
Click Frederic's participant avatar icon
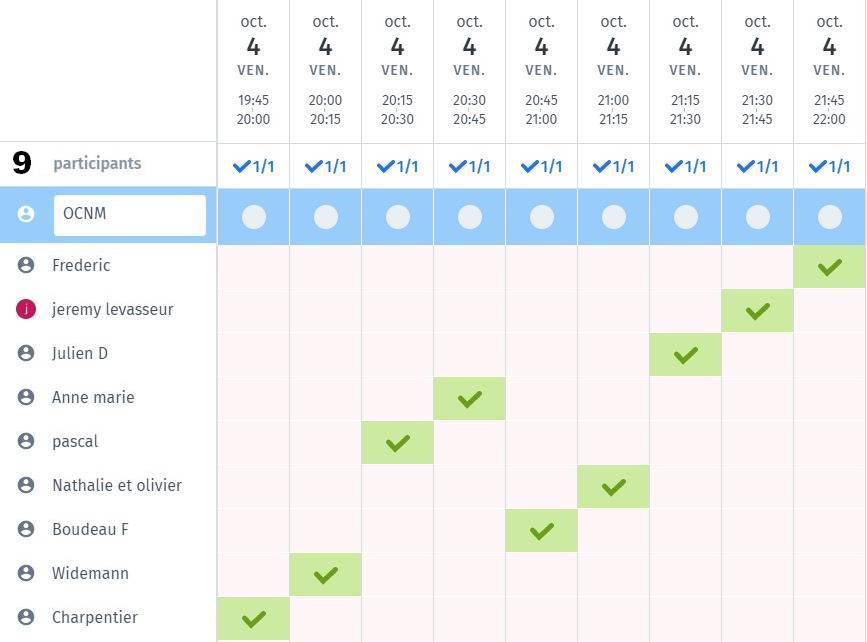point(26,265)
